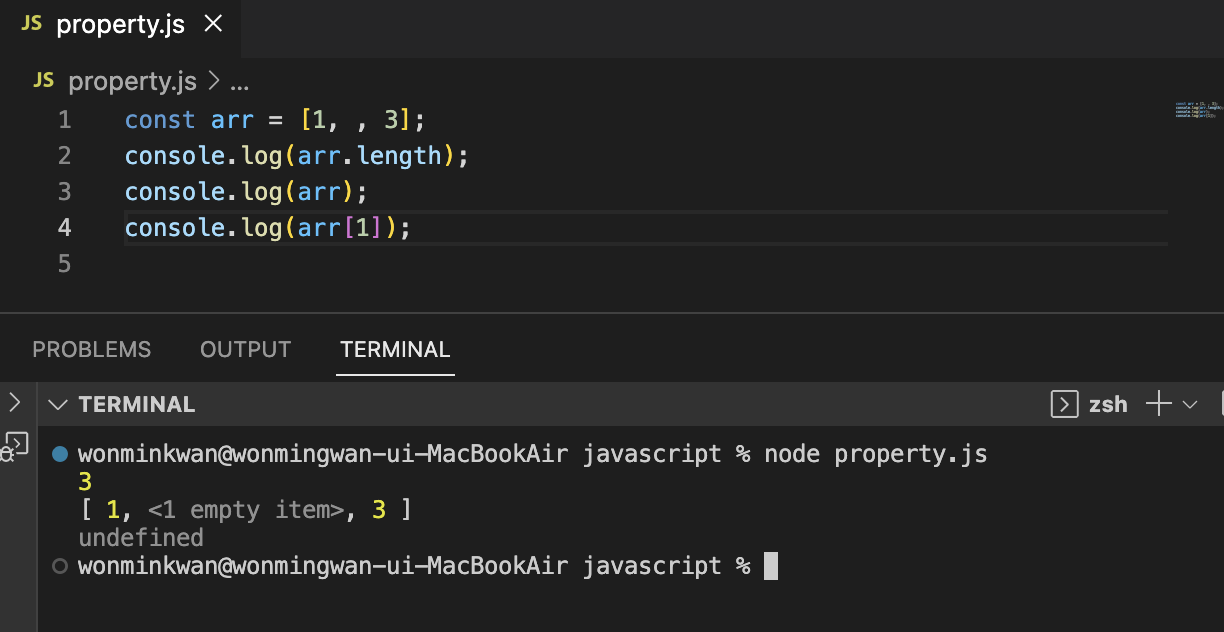Click the 'undefined' terminal output
1224x632 pixels.
pyautogui.click(x=141, y=538)
